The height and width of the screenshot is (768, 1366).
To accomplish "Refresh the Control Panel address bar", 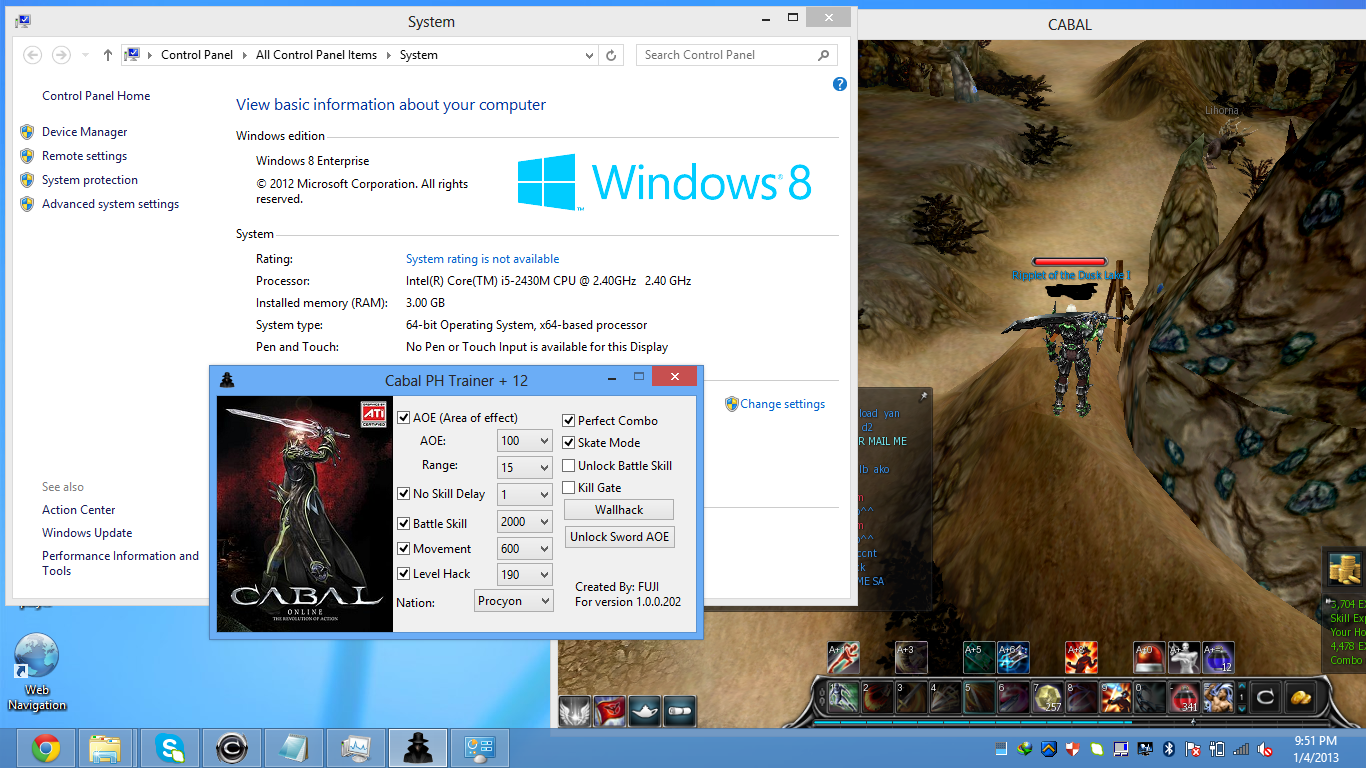I will 611,55.
